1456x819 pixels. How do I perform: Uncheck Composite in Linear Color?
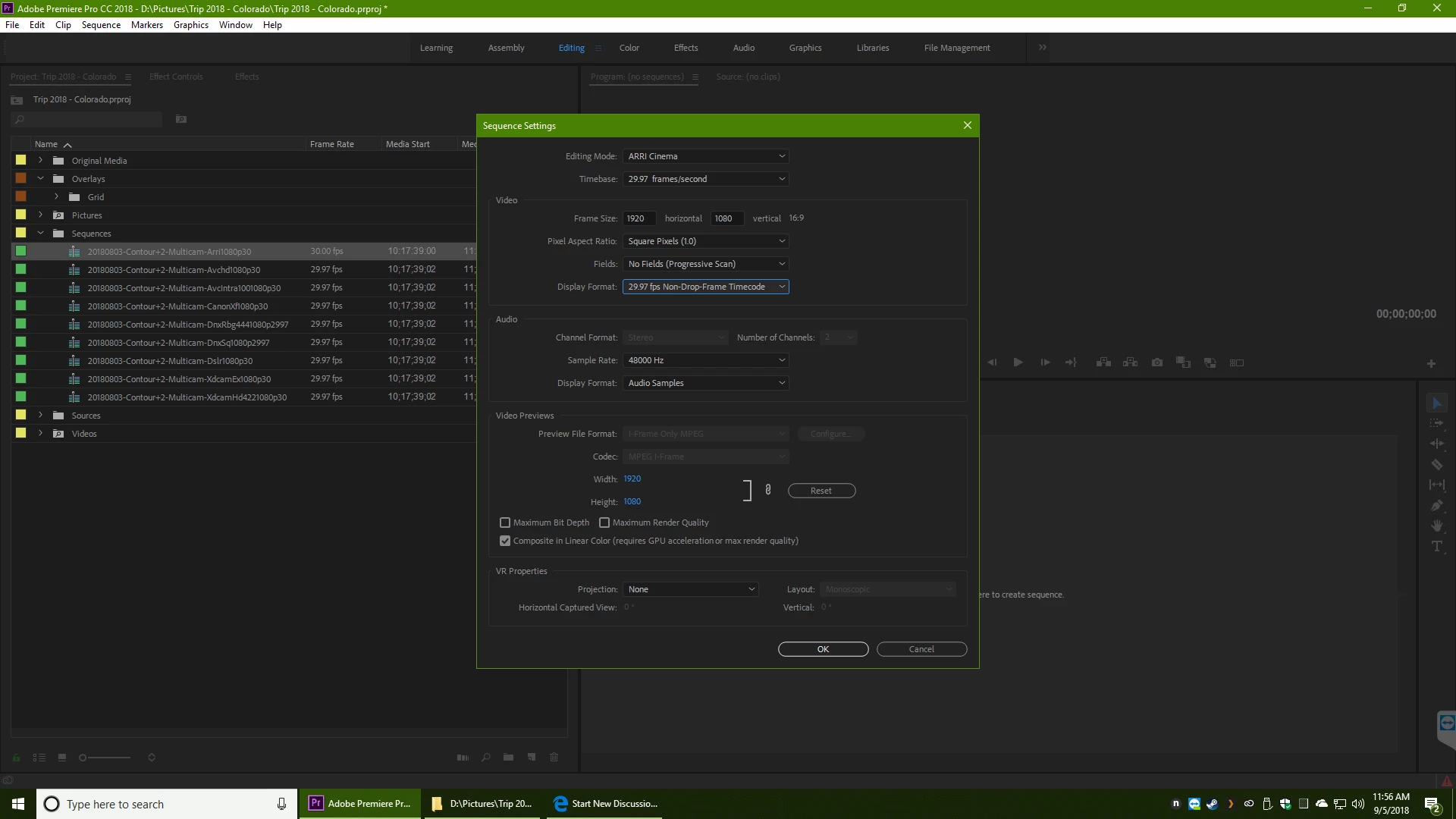pos(505,541)
